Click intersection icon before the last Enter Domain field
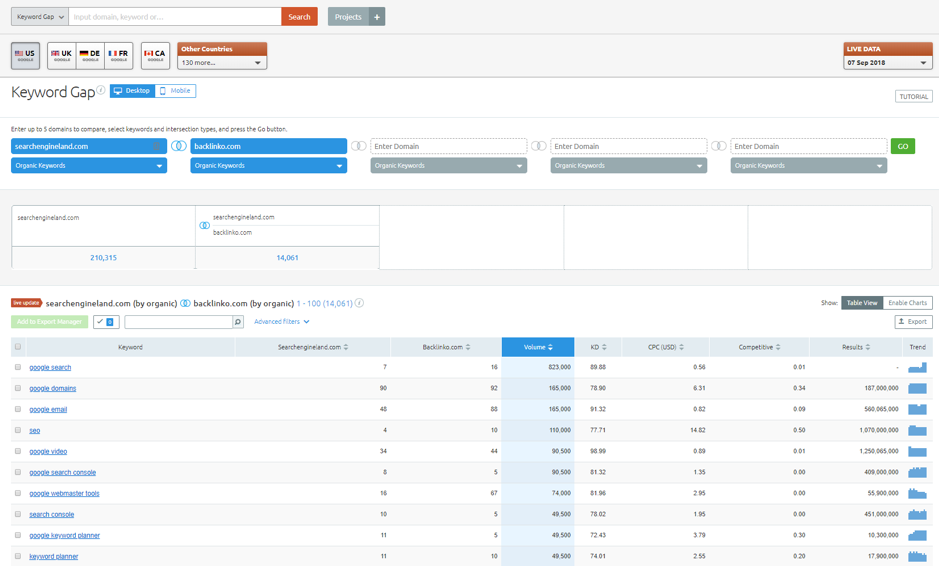The image size is (939, 566). [719, 146]
